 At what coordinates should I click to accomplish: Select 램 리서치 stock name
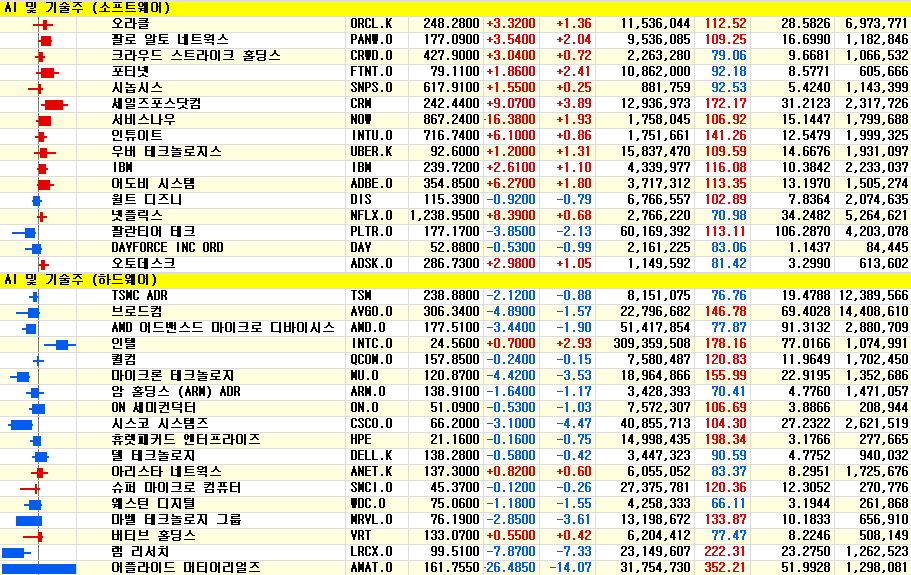[140, 551]
